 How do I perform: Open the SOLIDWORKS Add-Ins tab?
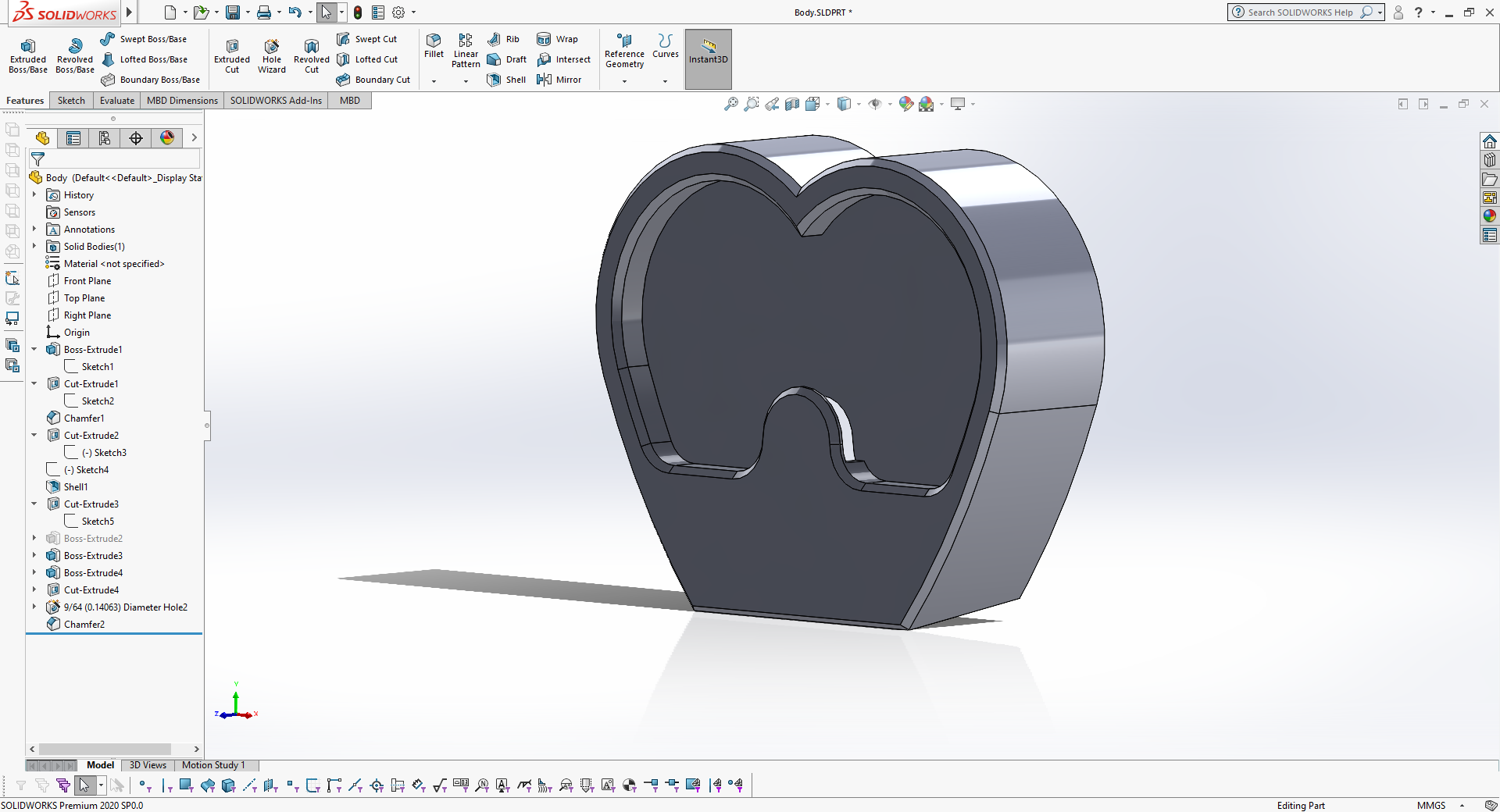click(276, 101)
